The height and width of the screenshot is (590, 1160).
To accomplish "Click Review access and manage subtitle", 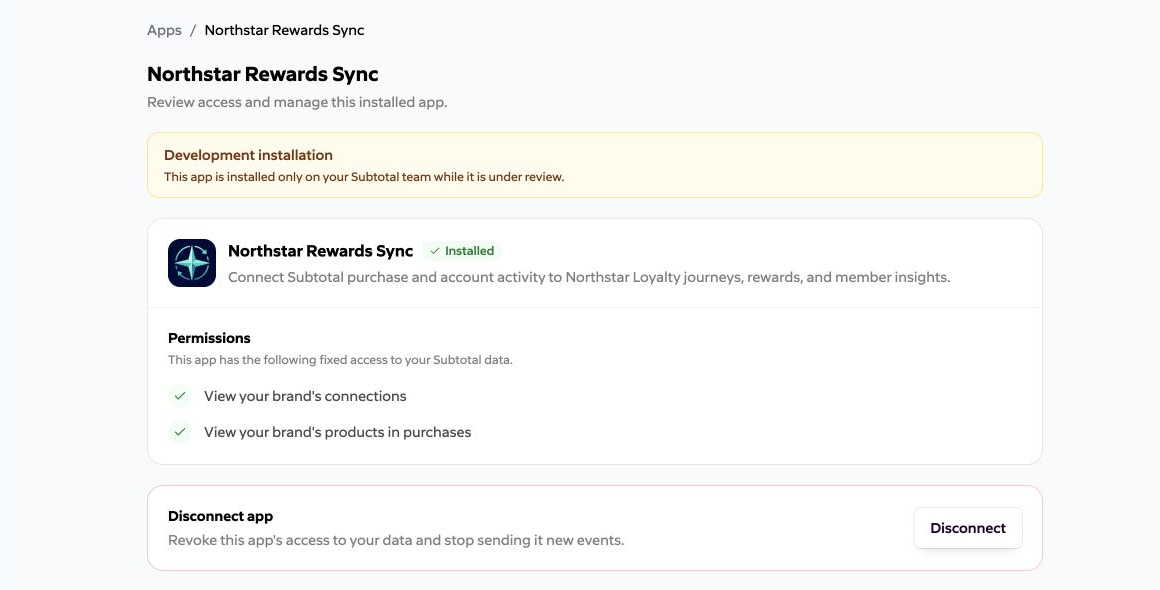I will tap(297, 102).
